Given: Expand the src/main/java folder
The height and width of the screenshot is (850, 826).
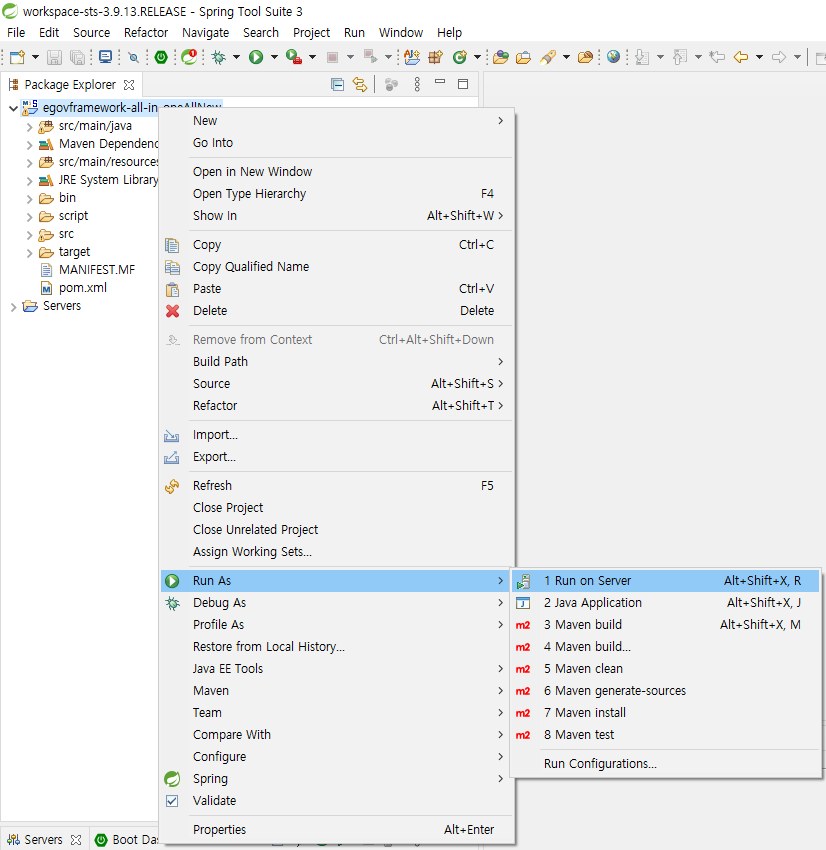Looking at the screenshot, I should click(x=29, y=127).
